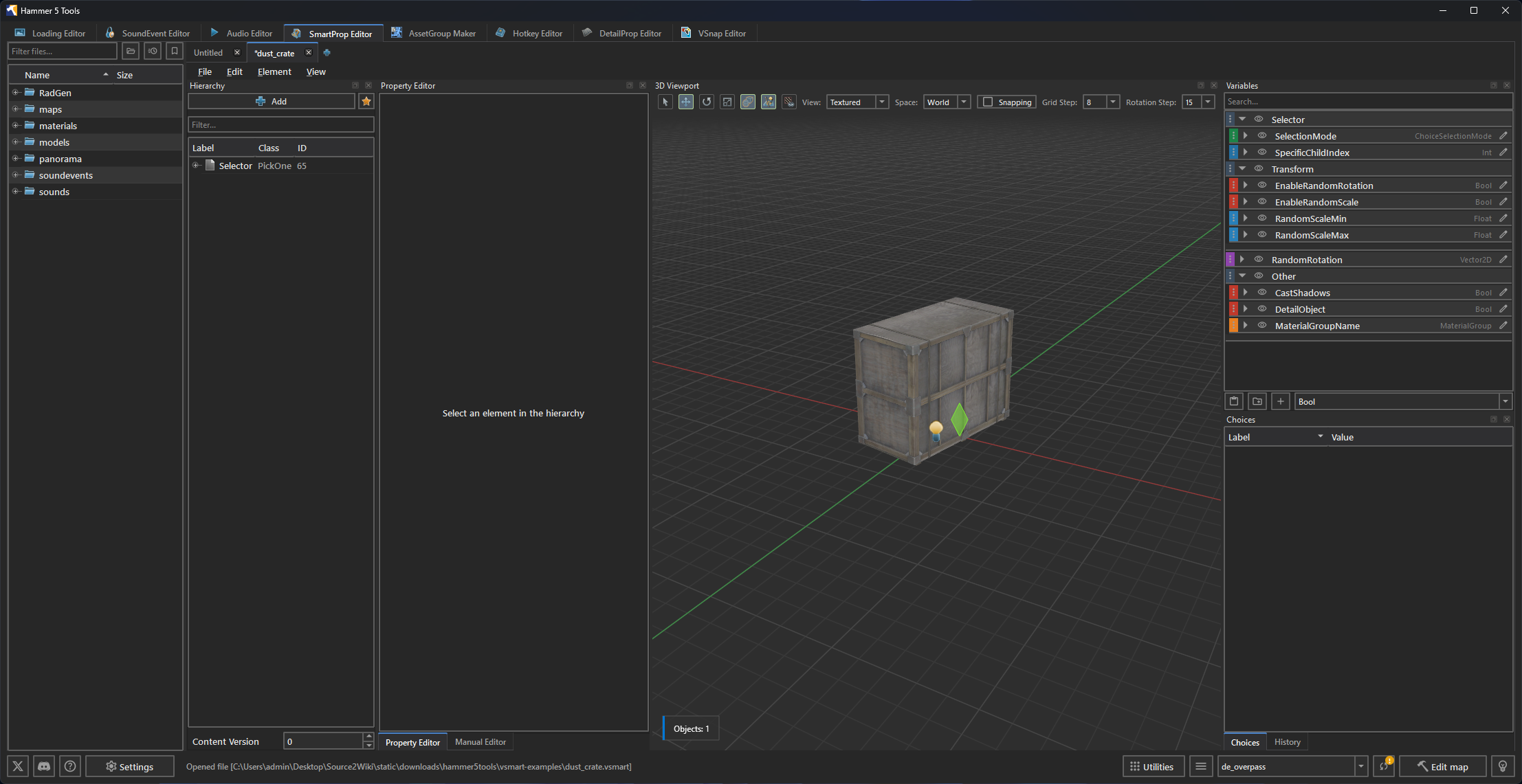The width and height of the screenshot is (1522, 784).
Task: Open the Rotation Step dropdown
Action: [x=1198, y=102]
